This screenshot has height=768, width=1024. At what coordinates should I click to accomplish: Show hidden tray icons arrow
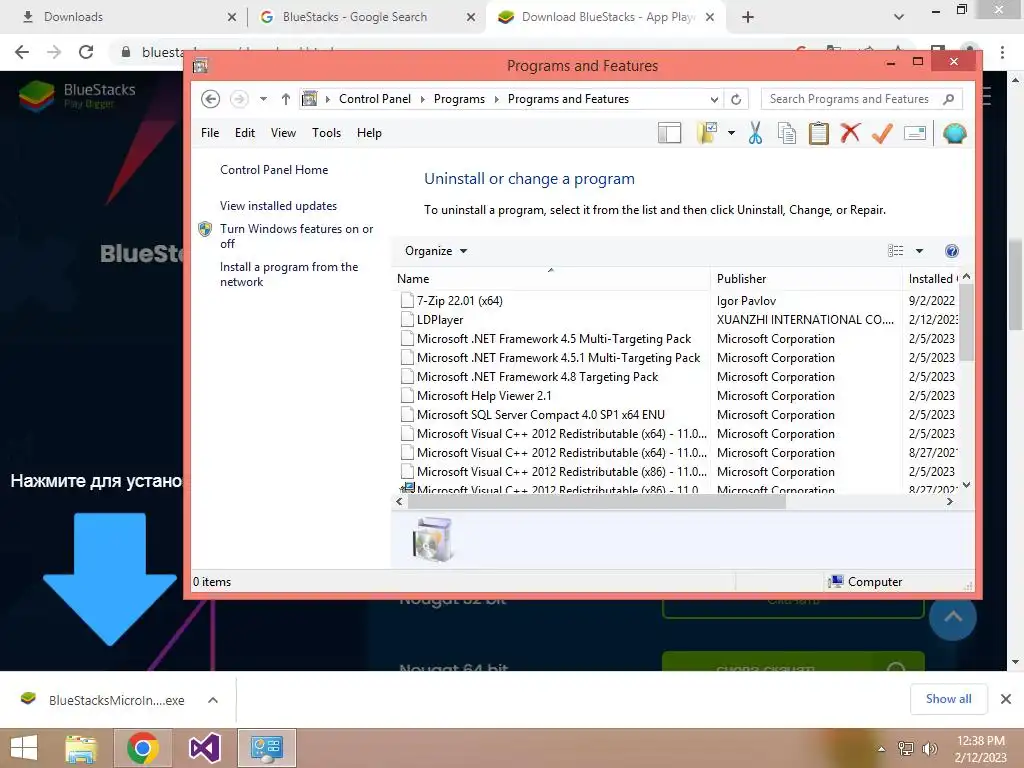(x=882, y=749)
